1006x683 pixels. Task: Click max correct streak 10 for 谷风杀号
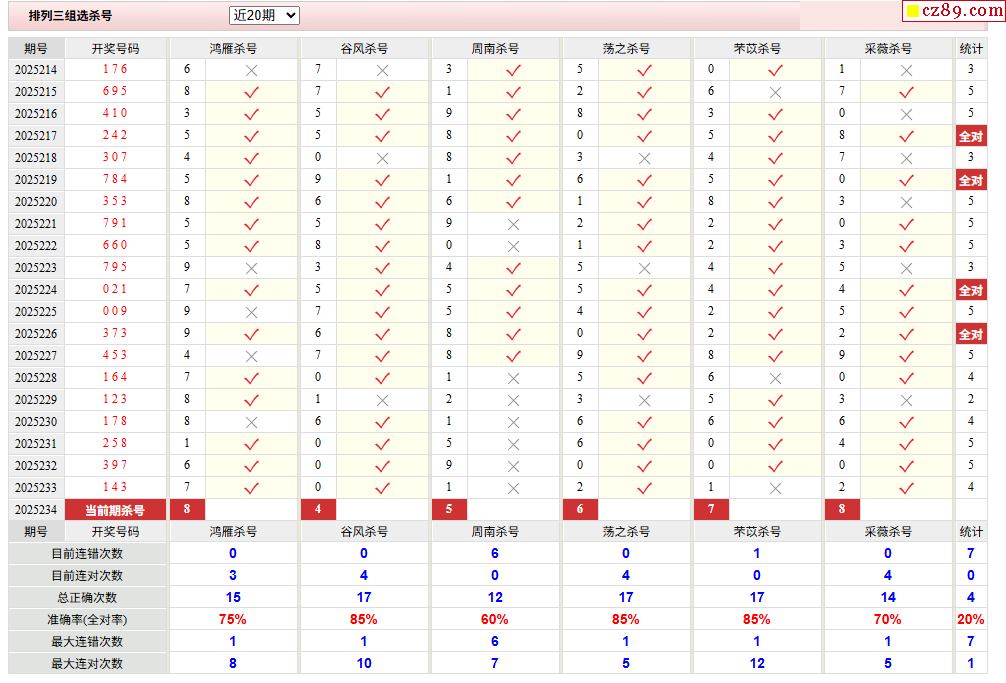click(364, 664)
